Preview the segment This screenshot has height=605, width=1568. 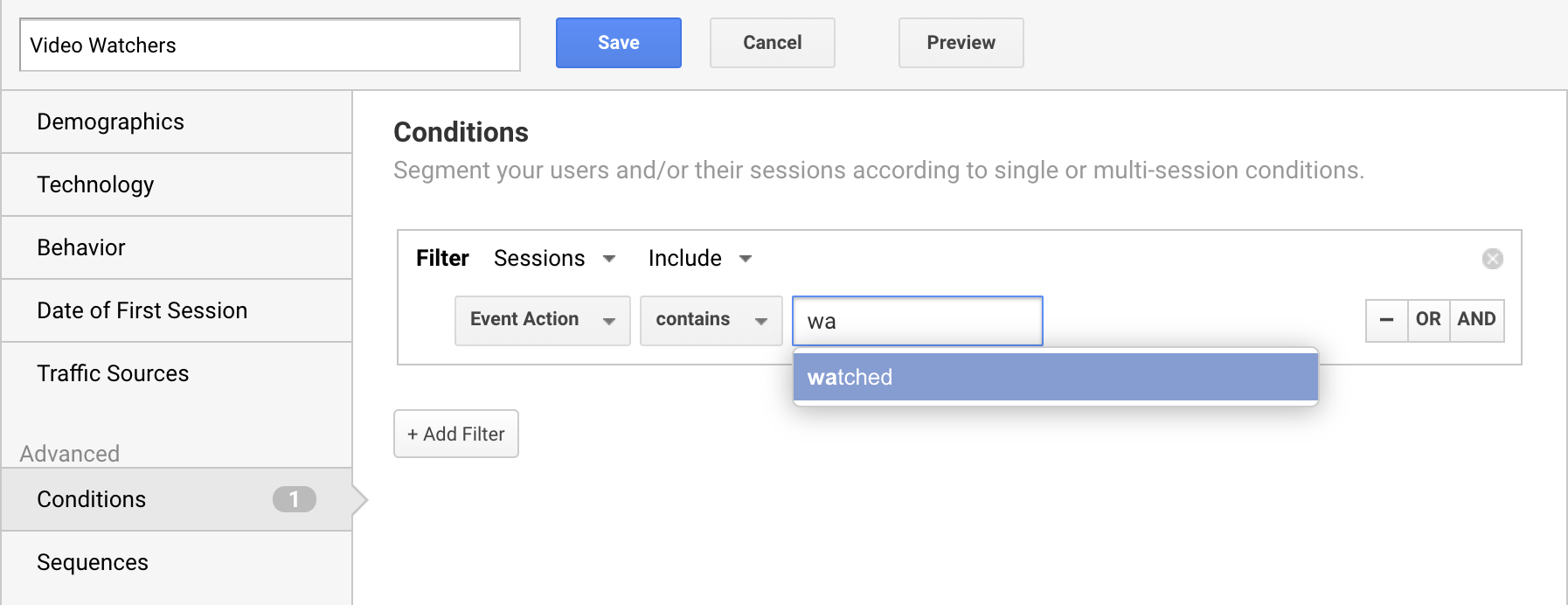click(x=961, y=43)
